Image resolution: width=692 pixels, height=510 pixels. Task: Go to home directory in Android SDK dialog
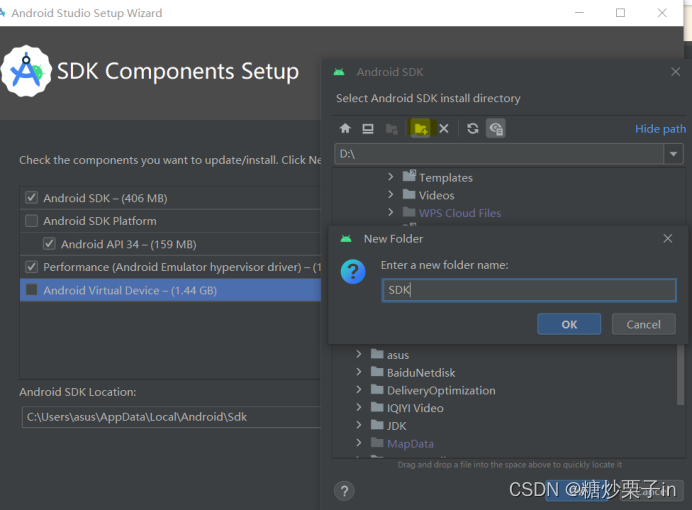pos(345,128)
